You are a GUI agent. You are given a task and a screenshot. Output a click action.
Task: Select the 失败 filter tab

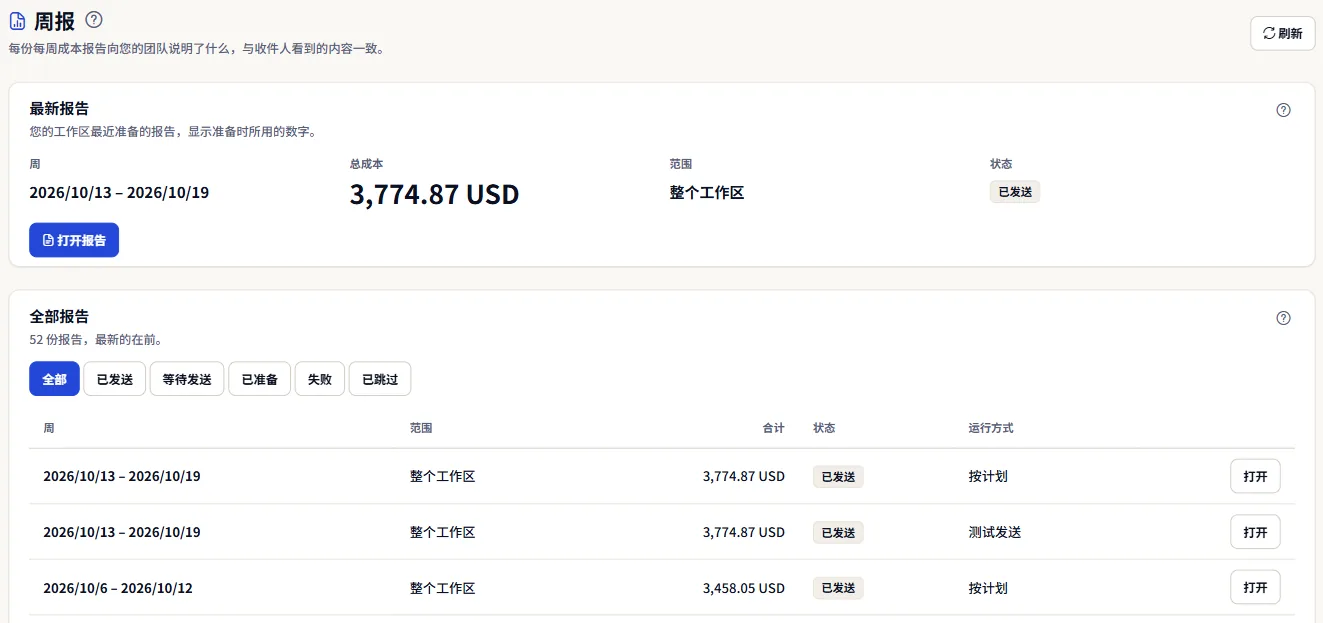[x=320, y=379]
